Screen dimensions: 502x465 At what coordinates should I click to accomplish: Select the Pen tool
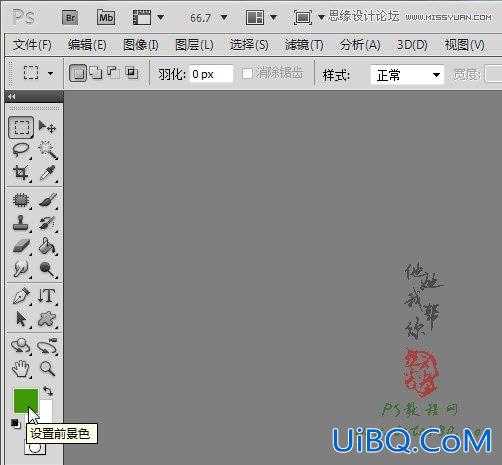coord(21,296)
